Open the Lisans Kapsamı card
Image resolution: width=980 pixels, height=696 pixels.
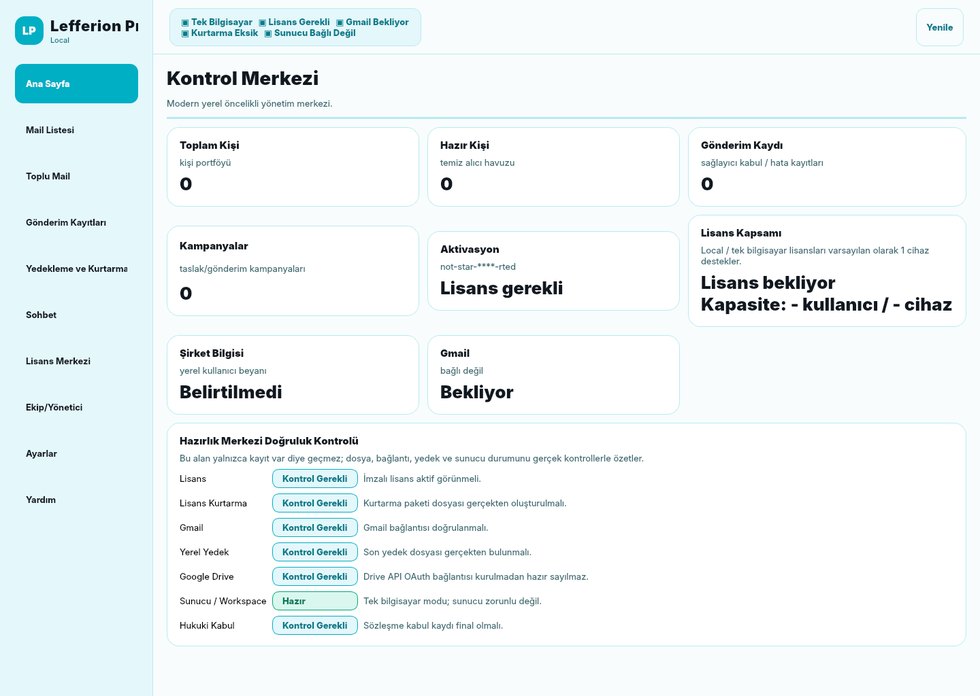coord(827,271)
